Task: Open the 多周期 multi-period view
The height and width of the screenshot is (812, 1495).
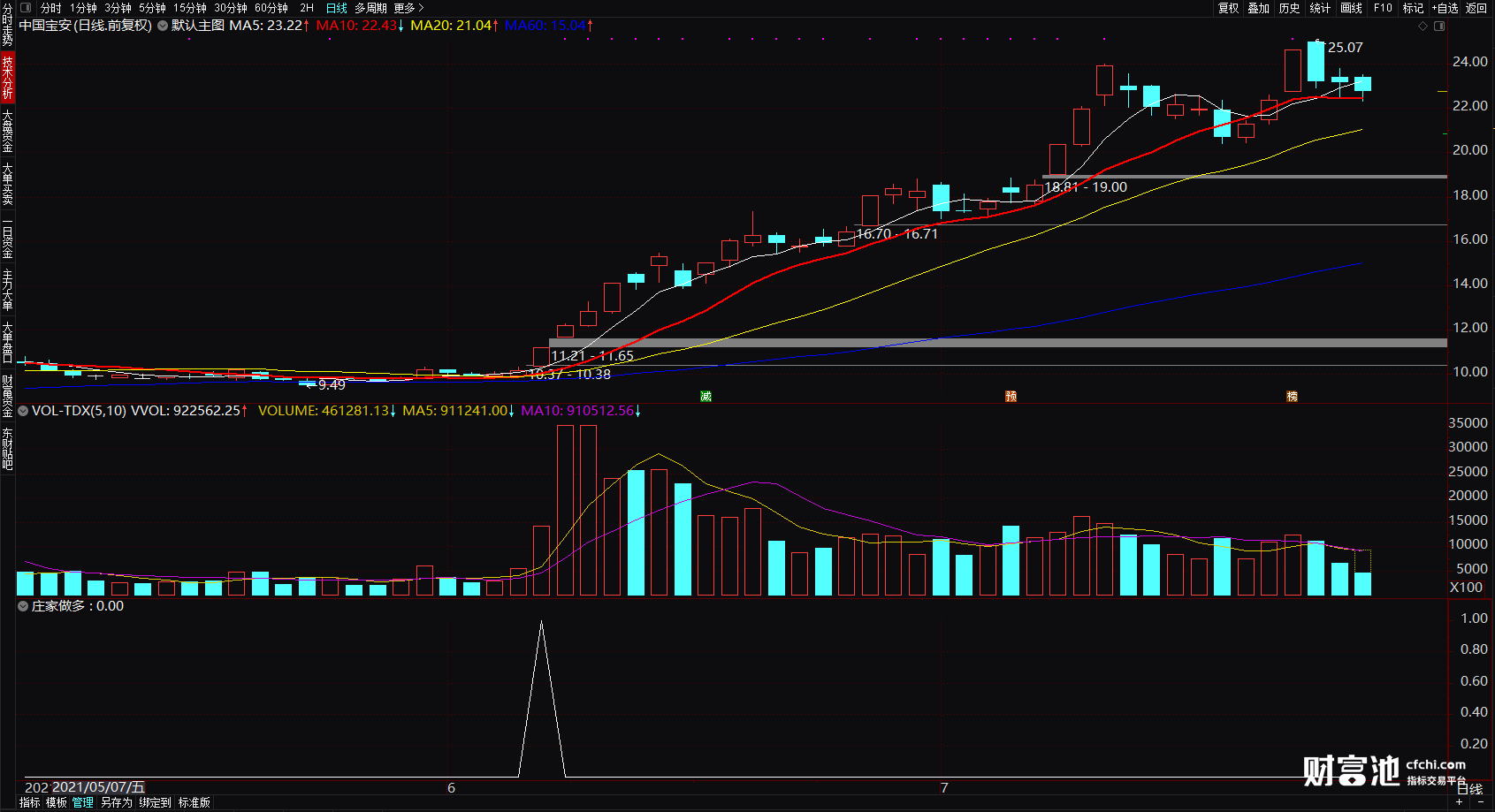Action: click(x=370, y=8)
